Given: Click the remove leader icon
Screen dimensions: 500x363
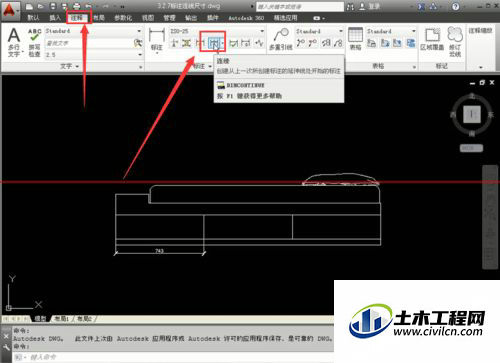Looking at the screenshot, I should pos(313,43).
